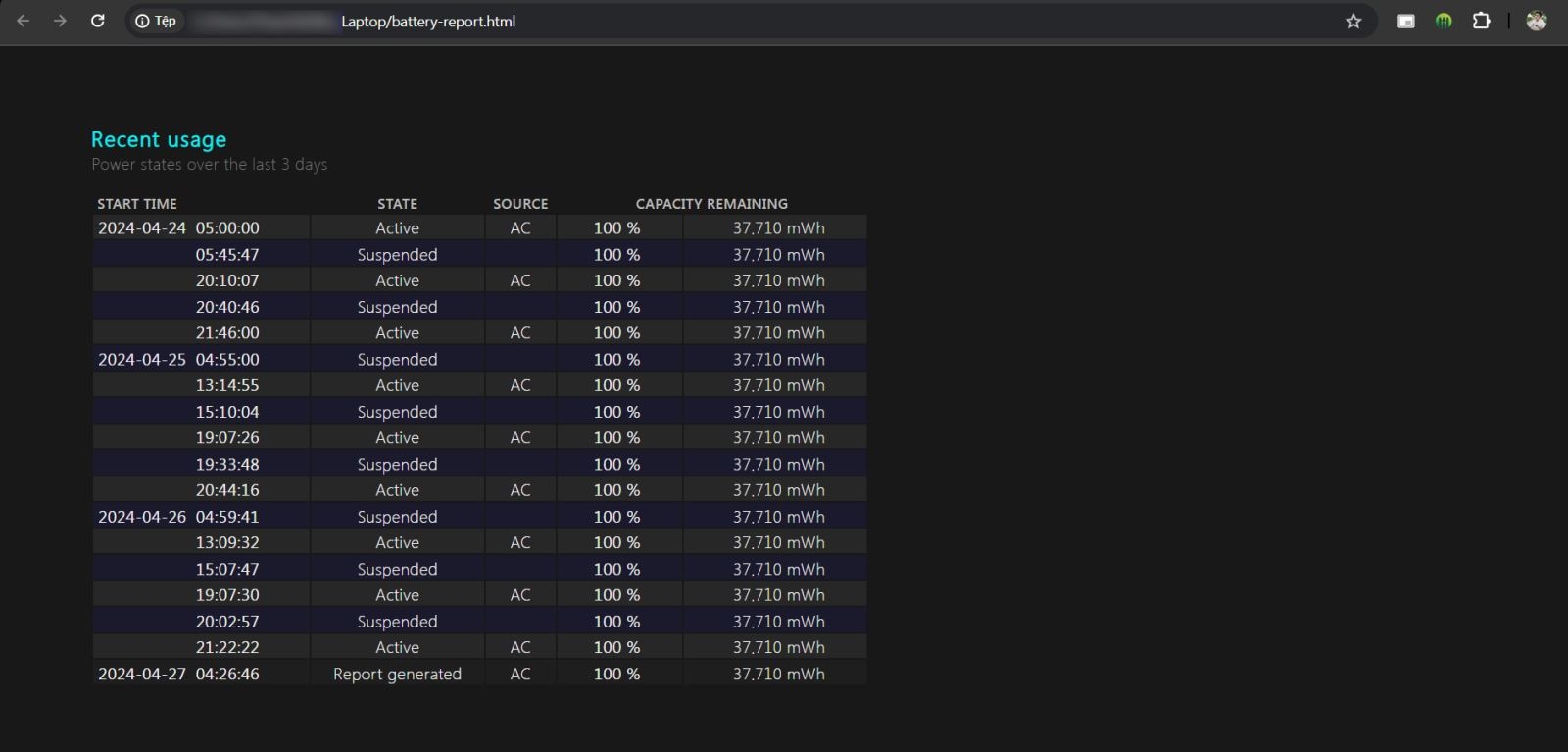
Task: Click the green extension icon
Action: pos(1444,21)
